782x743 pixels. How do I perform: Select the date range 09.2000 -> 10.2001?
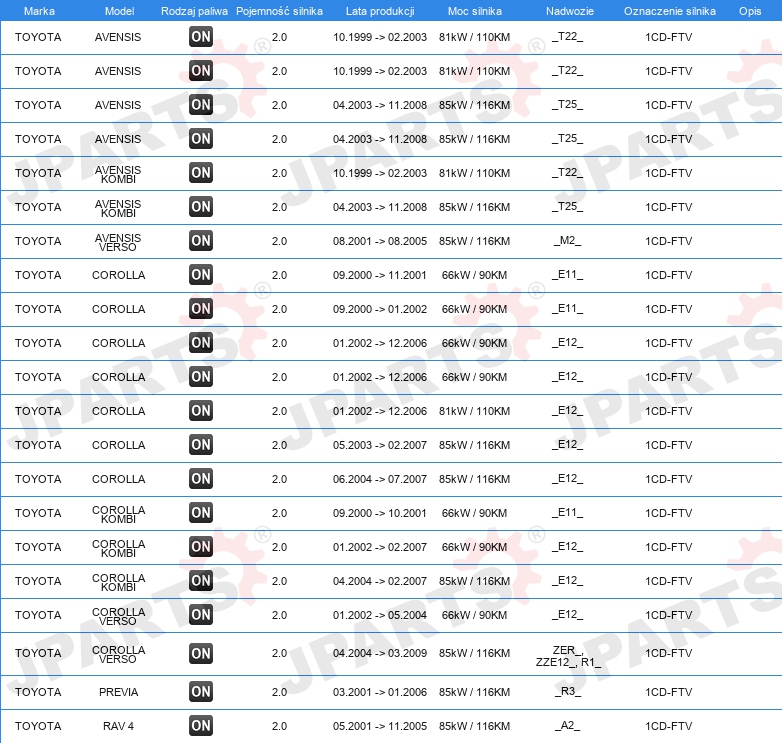(x=380, y=513)
